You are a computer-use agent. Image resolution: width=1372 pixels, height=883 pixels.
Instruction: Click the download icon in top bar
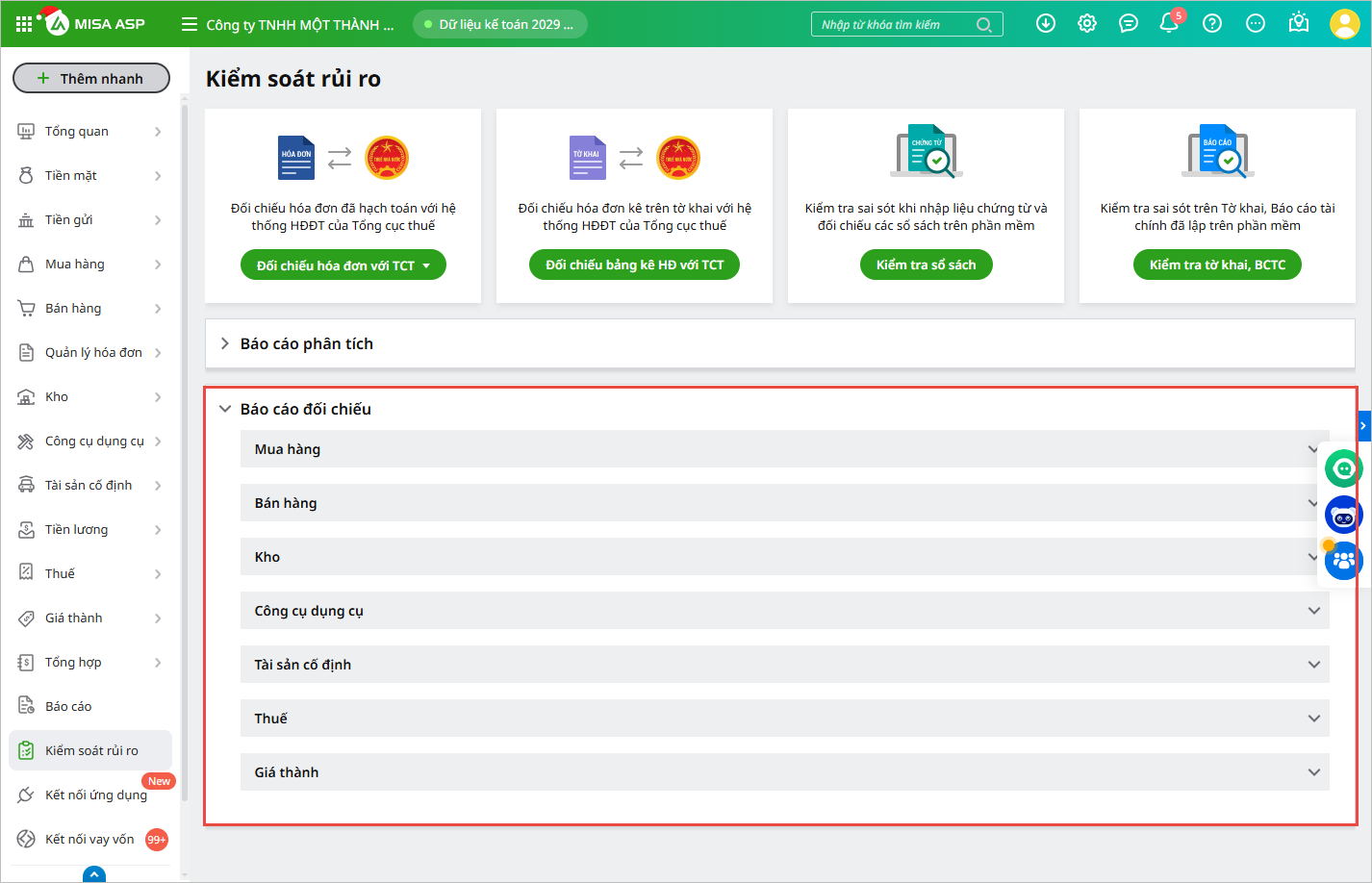coord(1046,24)
